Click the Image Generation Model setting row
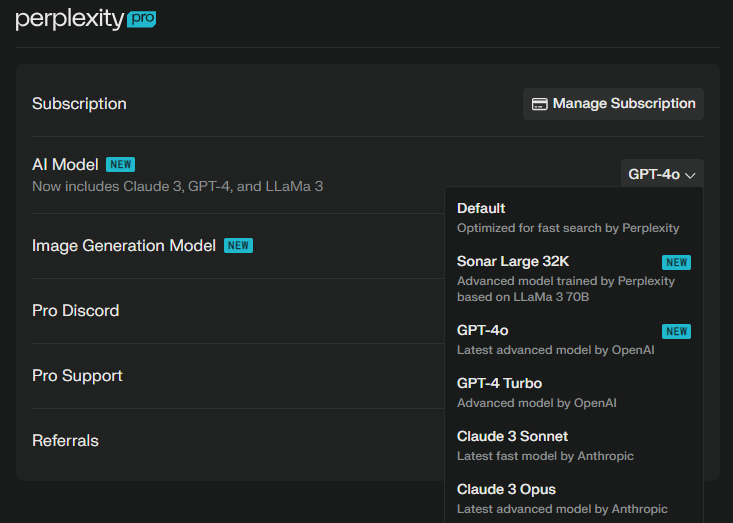The height and width of the screenshot is (523, 733). pyautogui.click(x=124, y=245)
